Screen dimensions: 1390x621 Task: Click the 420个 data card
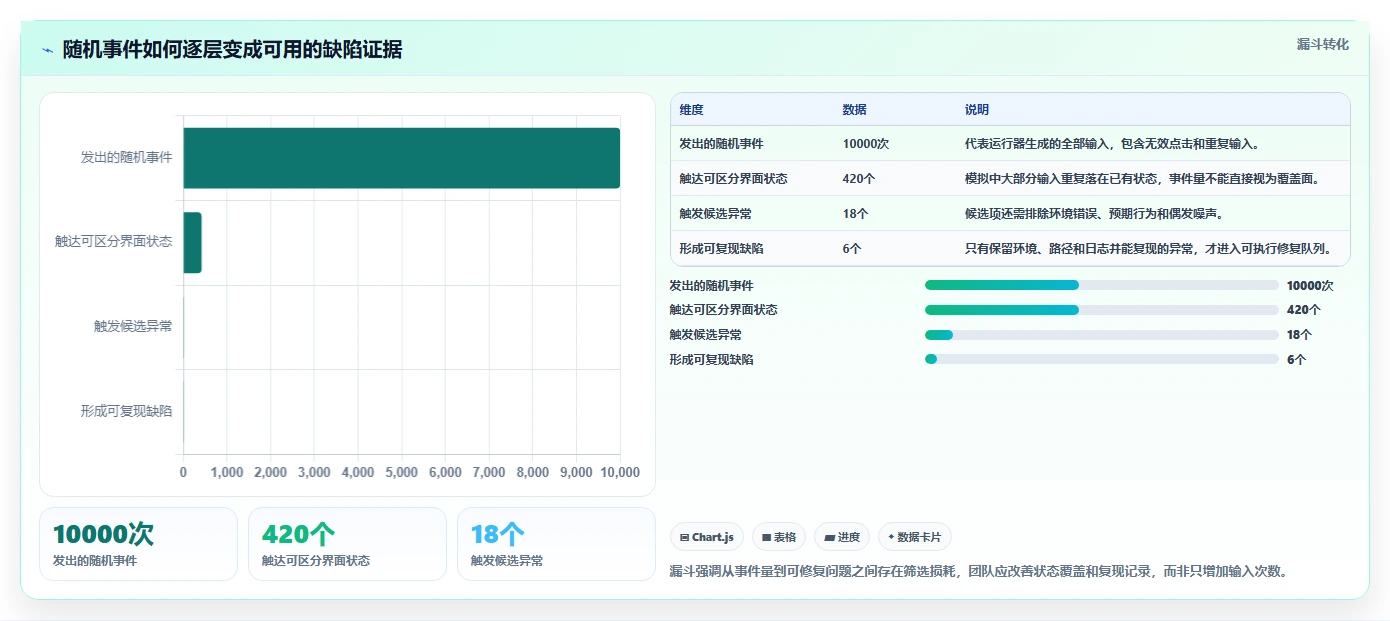347,544
